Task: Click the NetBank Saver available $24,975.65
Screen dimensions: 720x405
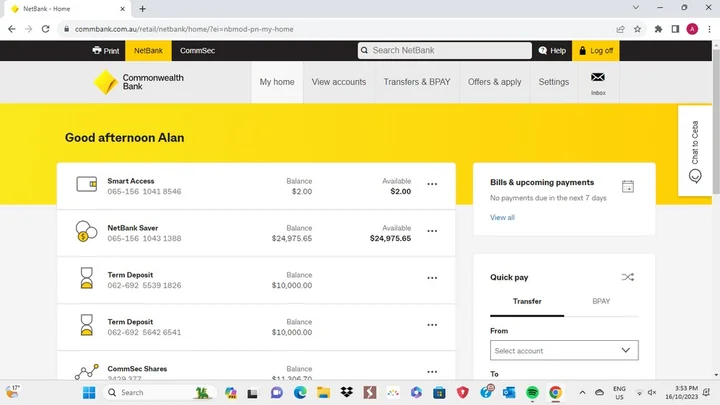Action: (390, 238)
